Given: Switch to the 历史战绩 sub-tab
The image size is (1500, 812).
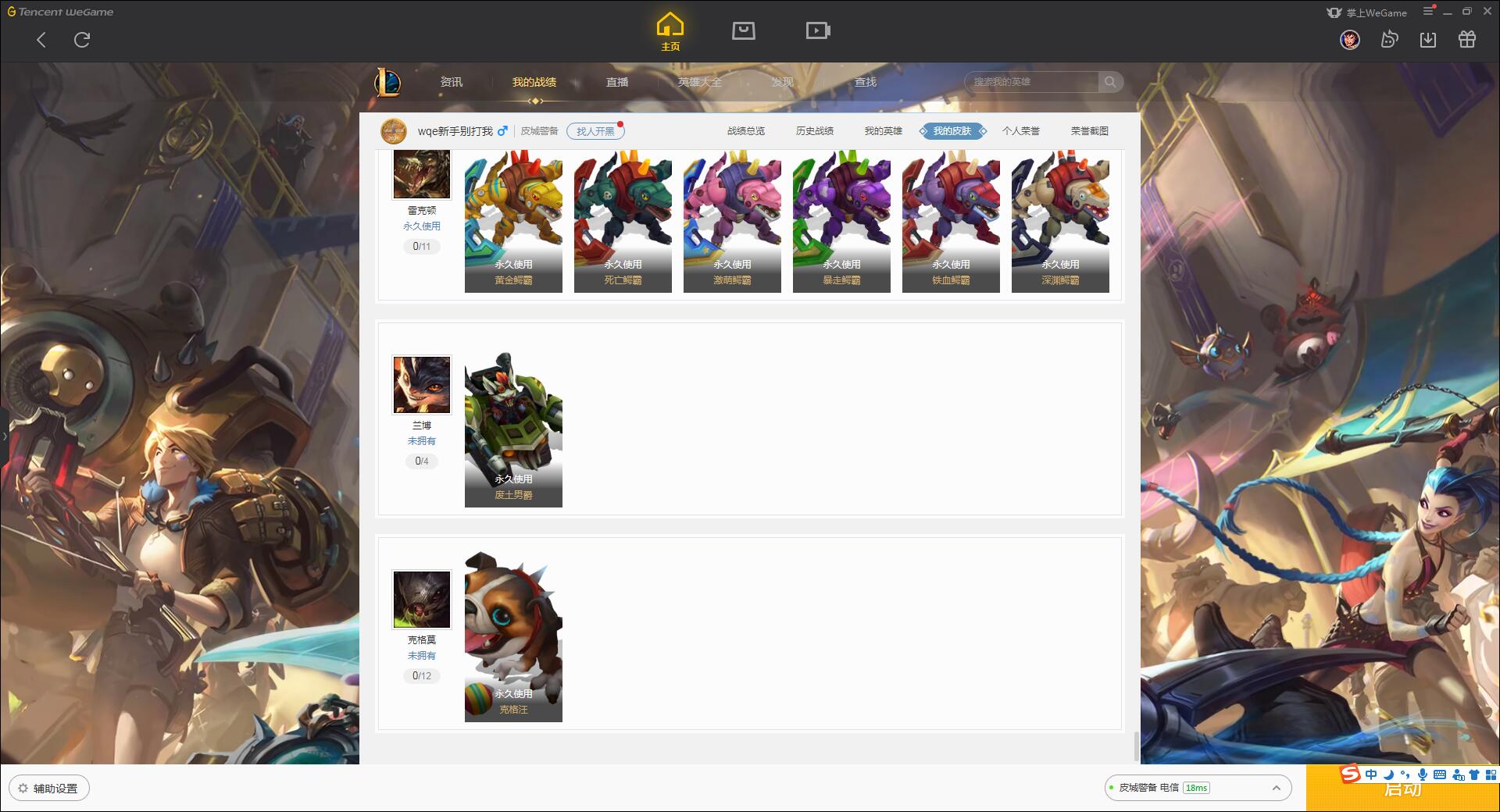Looking at the screenshot, I should (x=815, y=131).
